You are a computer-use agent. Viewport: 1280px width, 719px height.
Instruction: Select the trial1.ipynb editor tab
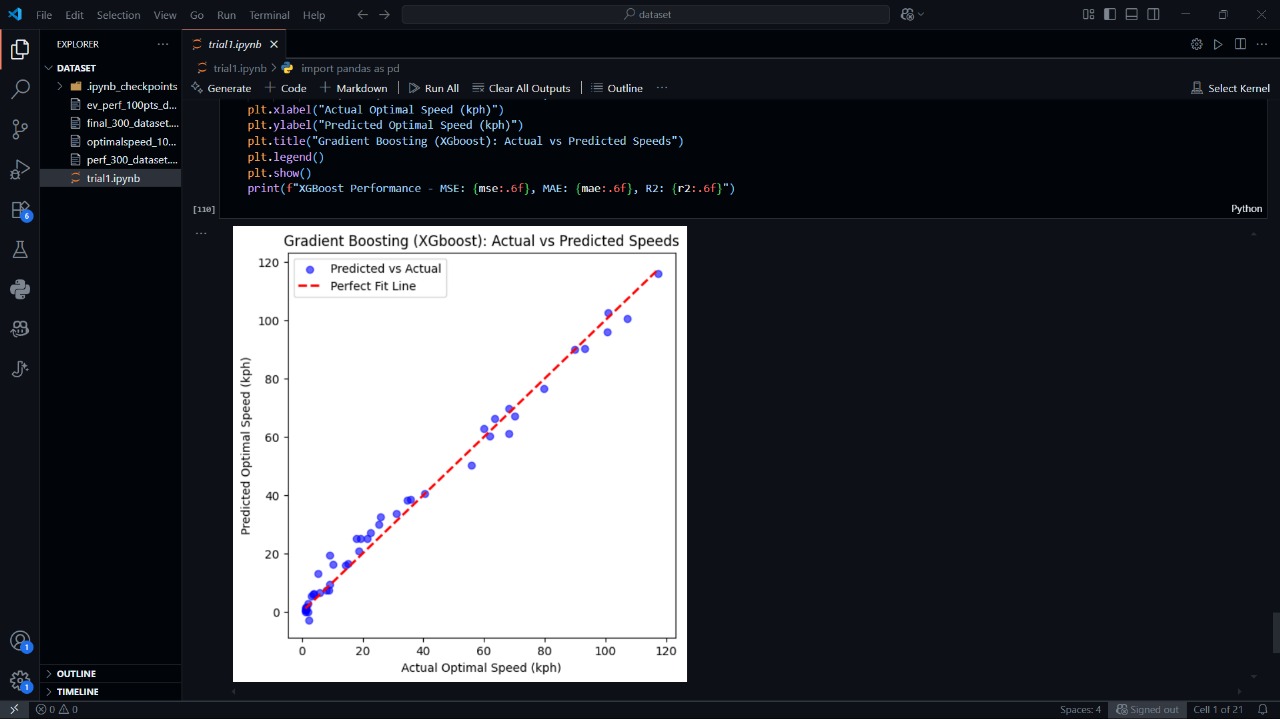point(236,44)
